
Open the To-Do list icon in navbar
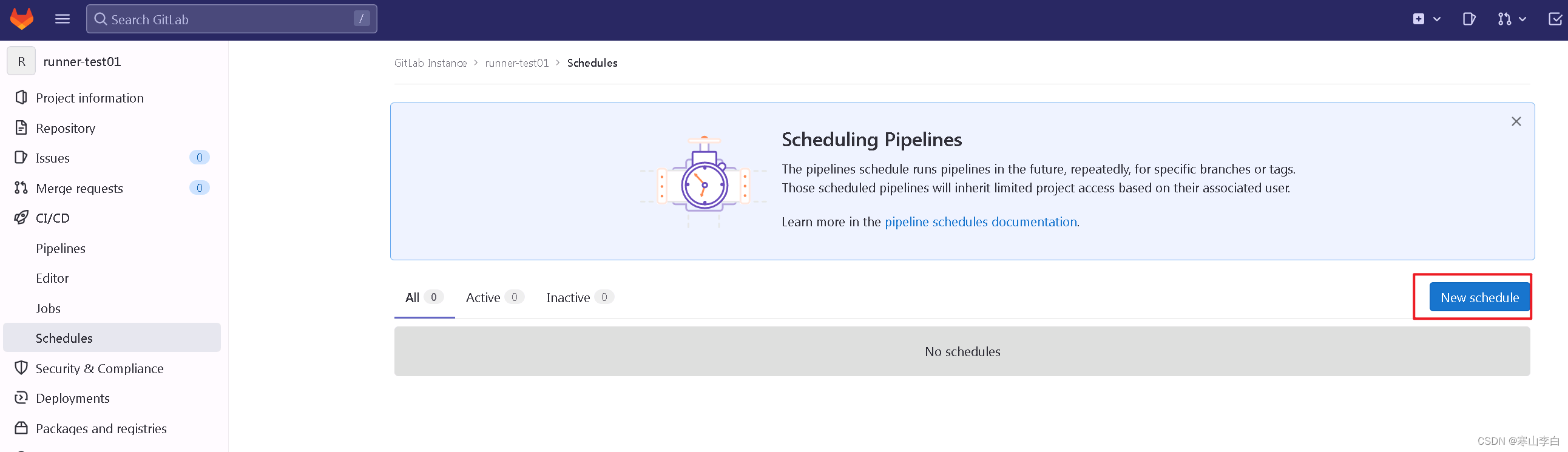coord(1556,19)
